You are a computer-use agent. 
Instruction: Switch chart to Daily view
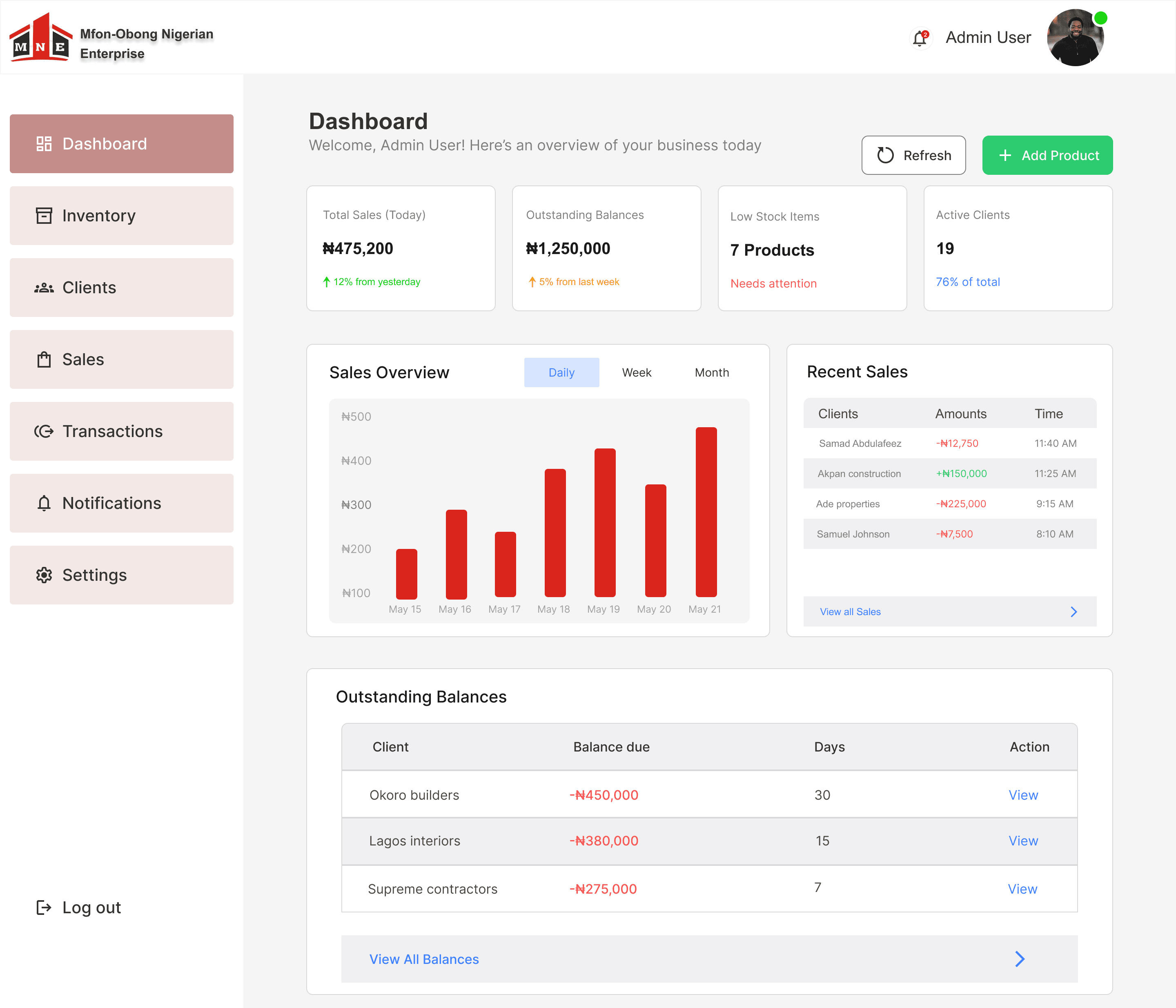[x=561, y=372]
